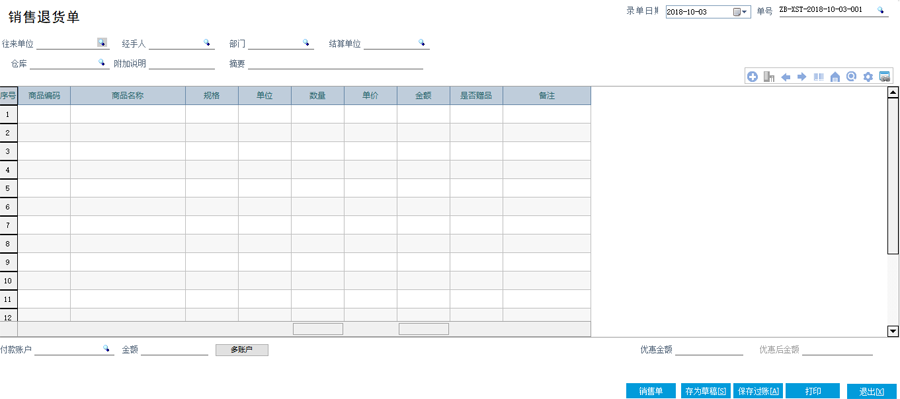This screenshot has height=399, width=900.
Task: Click the 金额 total box in footer
Action: pos(424,329)
